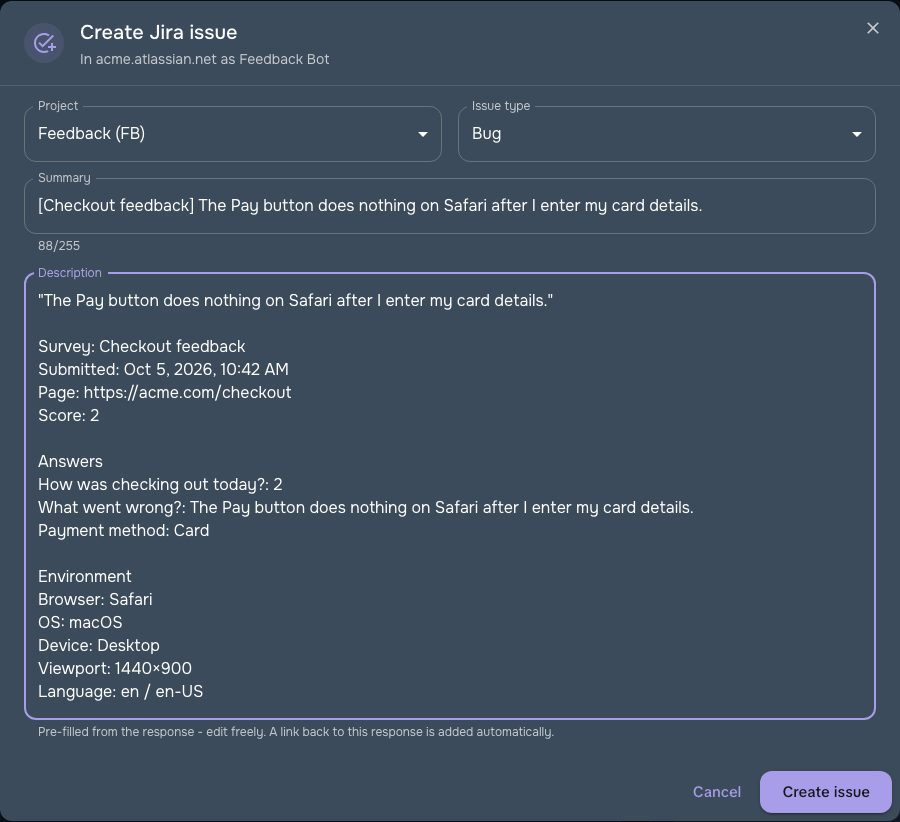The width and height of the screenshot is (900, 822).
Task: Focus the Description text area
Action: coord(450,496)
